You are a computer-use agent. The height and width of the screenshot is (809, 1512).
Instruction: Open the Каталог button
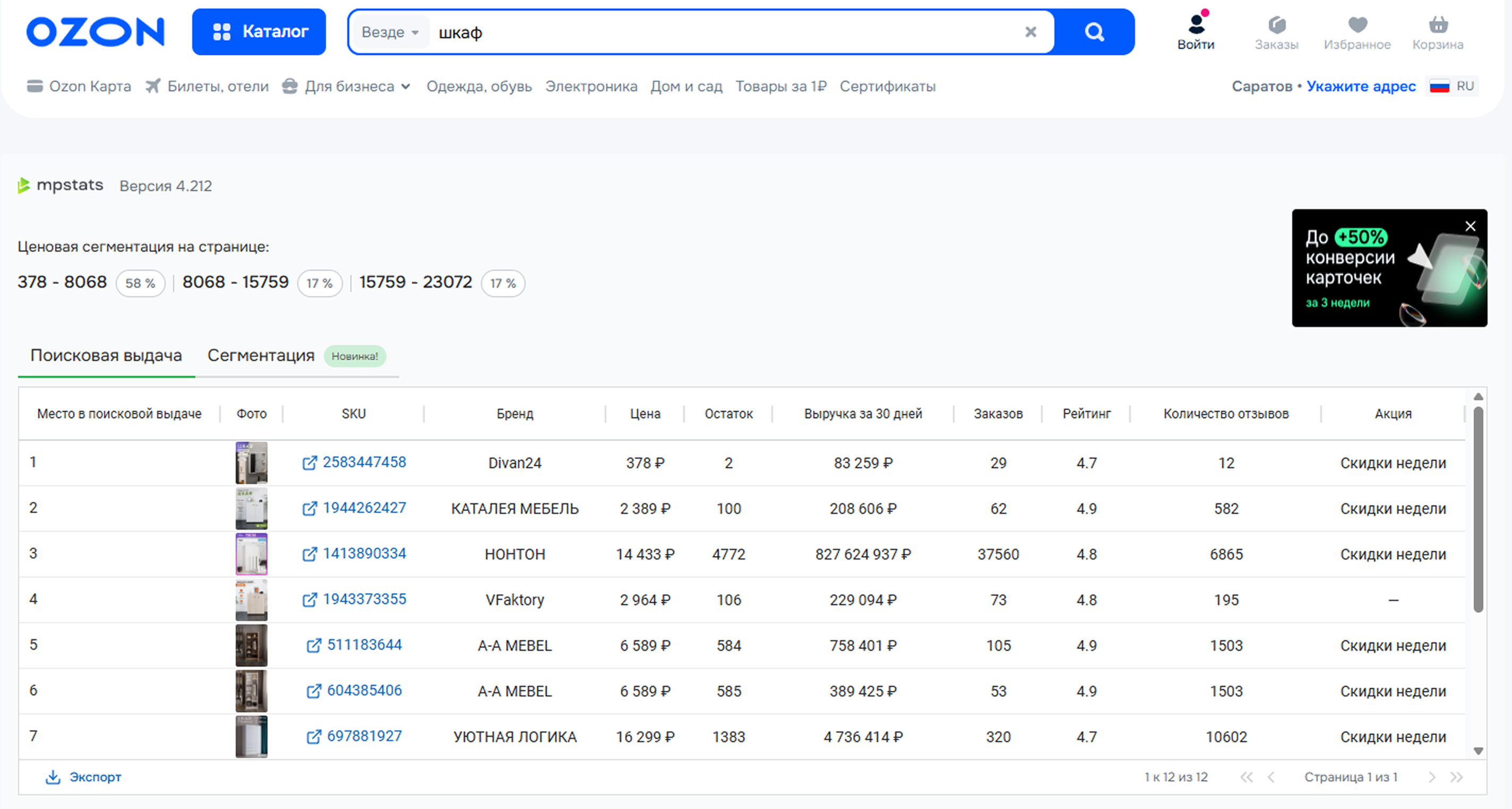pyautogui.click(x=259, y=32)
